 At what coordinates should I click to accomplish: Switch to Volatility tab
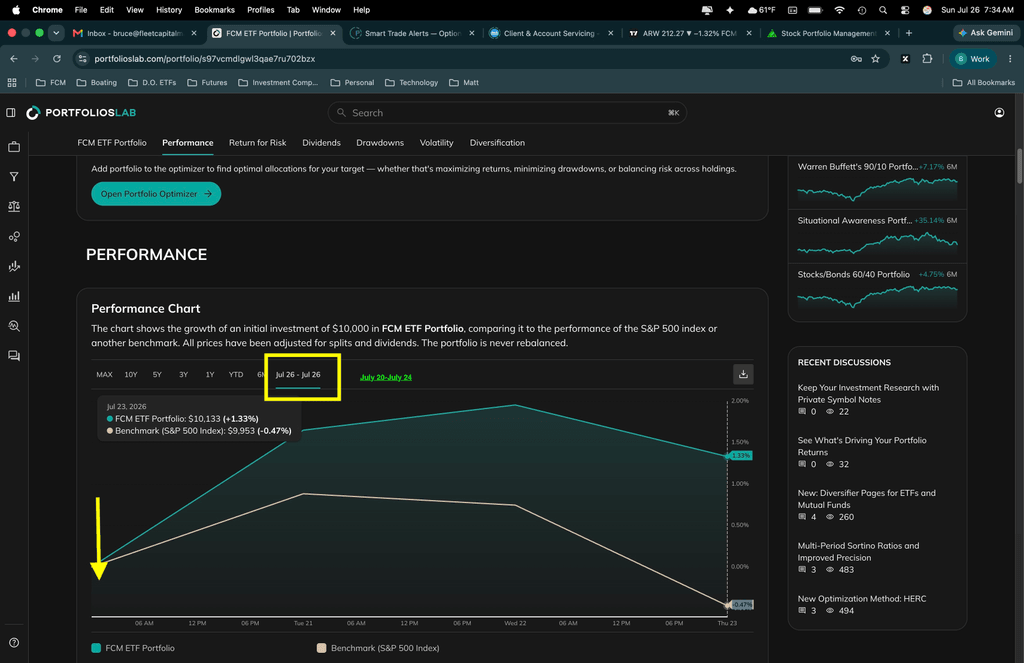[x=436, y=142]
